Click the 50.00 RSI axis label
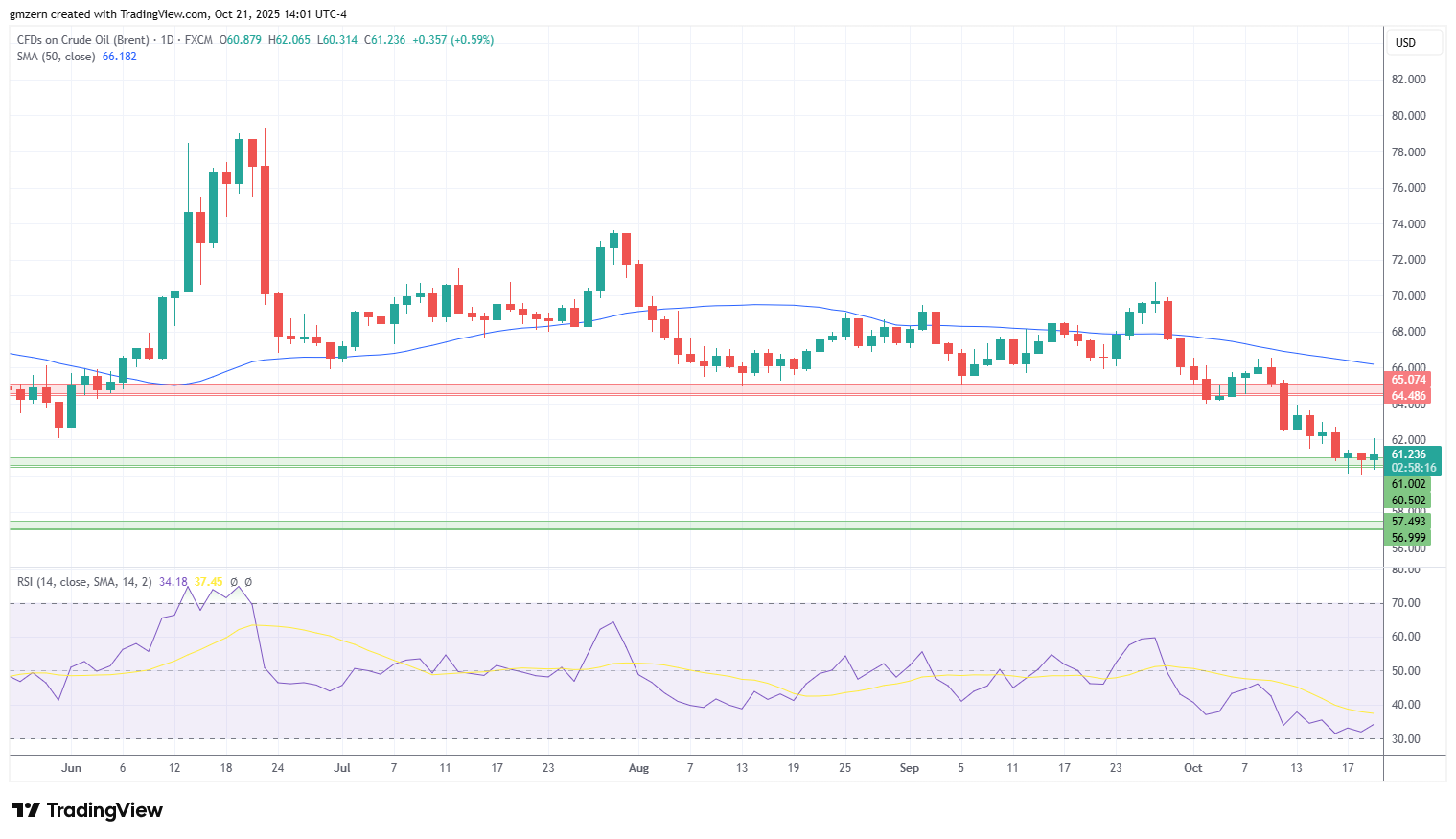1456x839 pixels. click(1406, 671)
